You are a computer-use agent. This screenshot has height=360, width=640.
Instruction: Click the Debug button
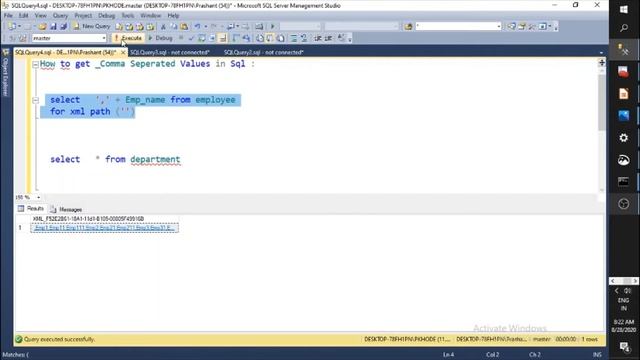click(x=160, y=38)
